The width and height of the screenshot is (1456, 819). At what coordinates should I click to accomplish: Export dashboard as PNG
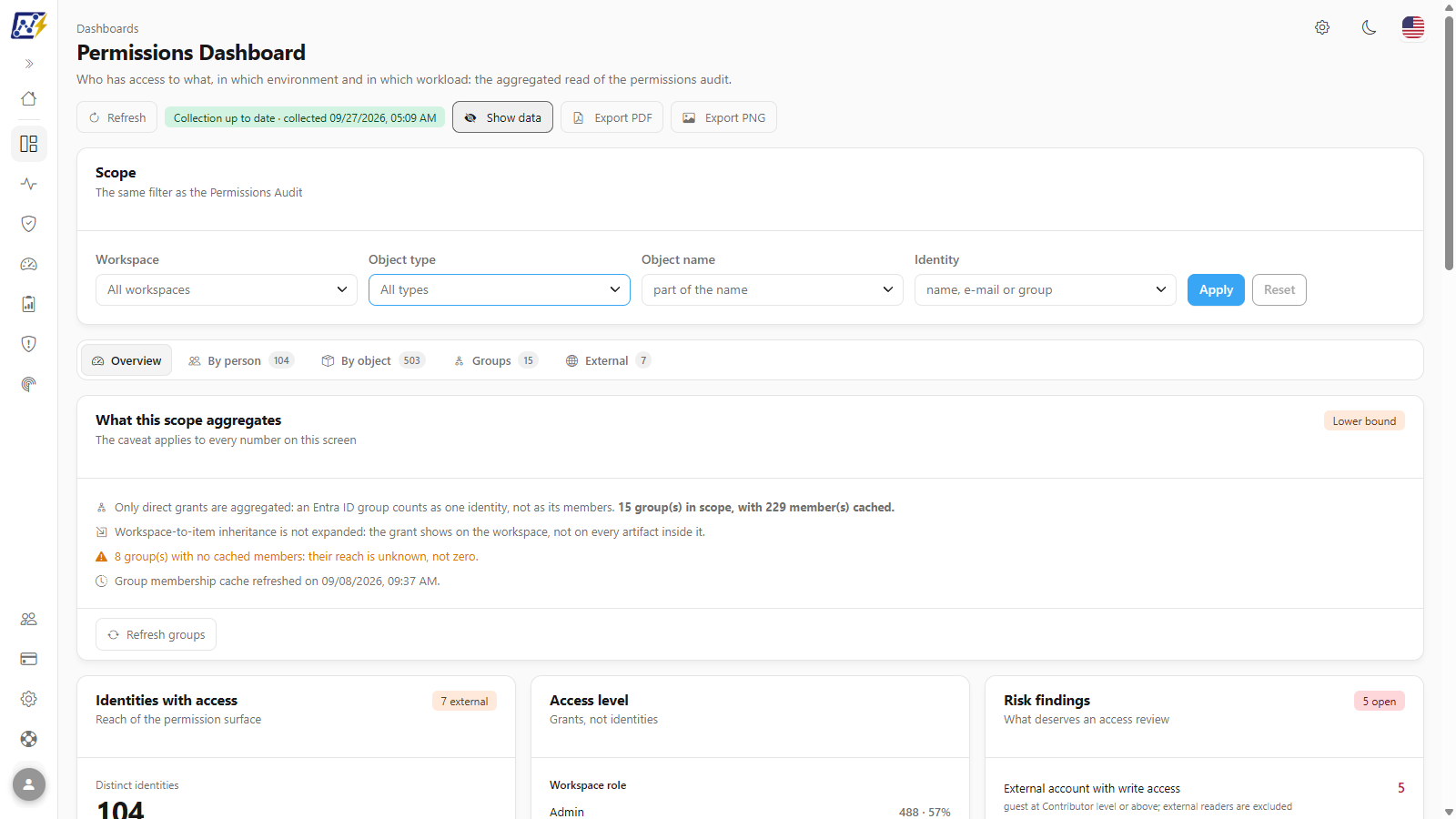[723, 117]
